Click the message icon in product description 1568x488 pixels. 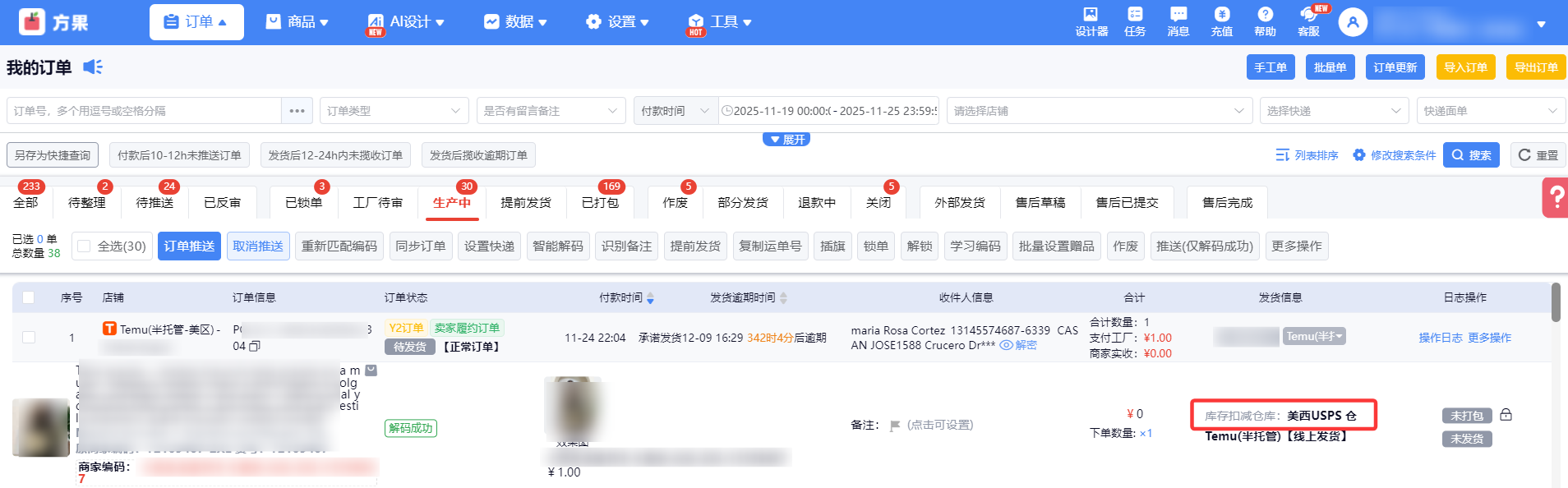tap(371, 371)
